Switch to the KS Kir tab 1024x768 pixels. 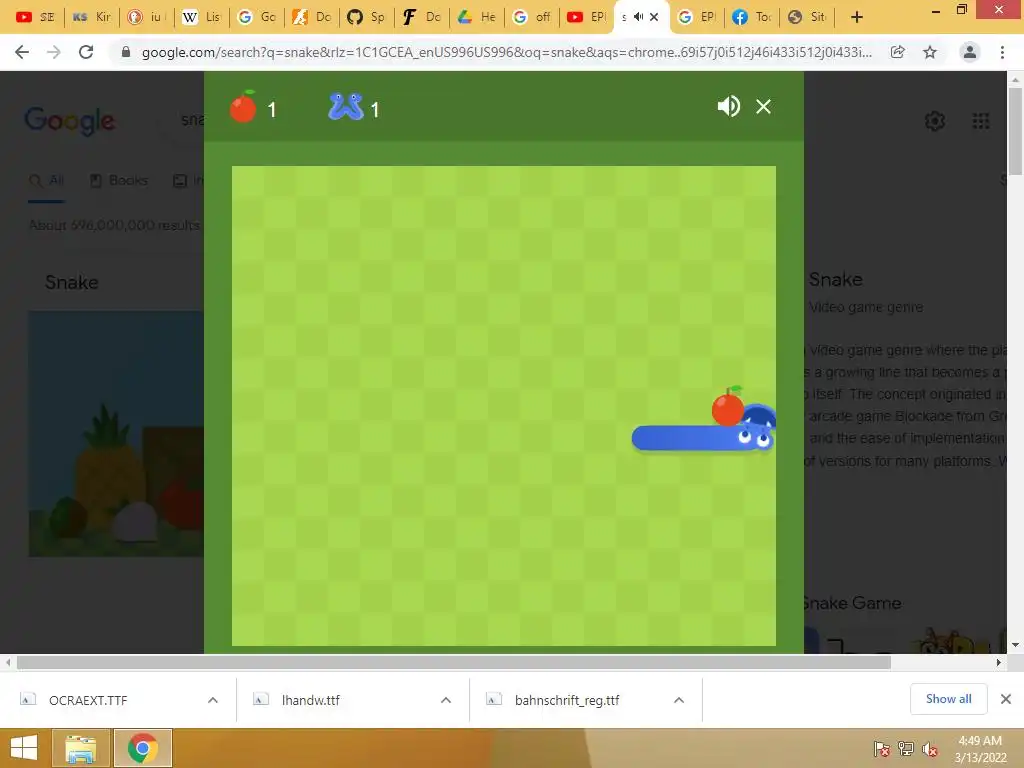(92, 17)
